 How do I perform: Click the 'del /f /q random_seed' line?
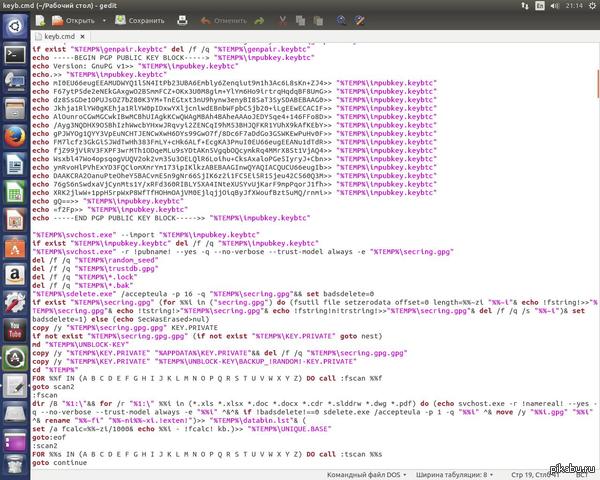coord(95,260)
